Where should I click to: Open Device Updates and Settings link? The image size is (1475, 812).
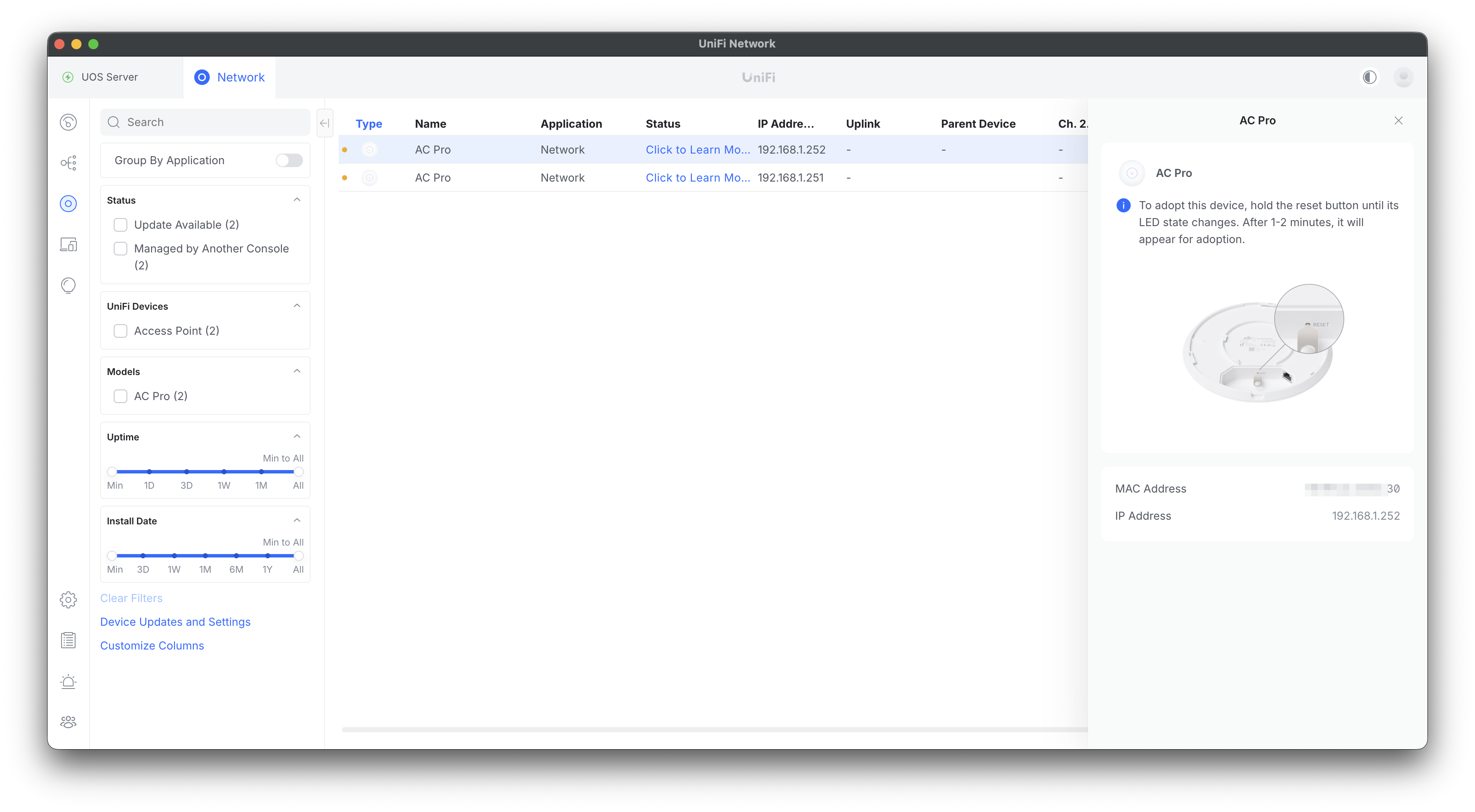click(x=175, y=622)
